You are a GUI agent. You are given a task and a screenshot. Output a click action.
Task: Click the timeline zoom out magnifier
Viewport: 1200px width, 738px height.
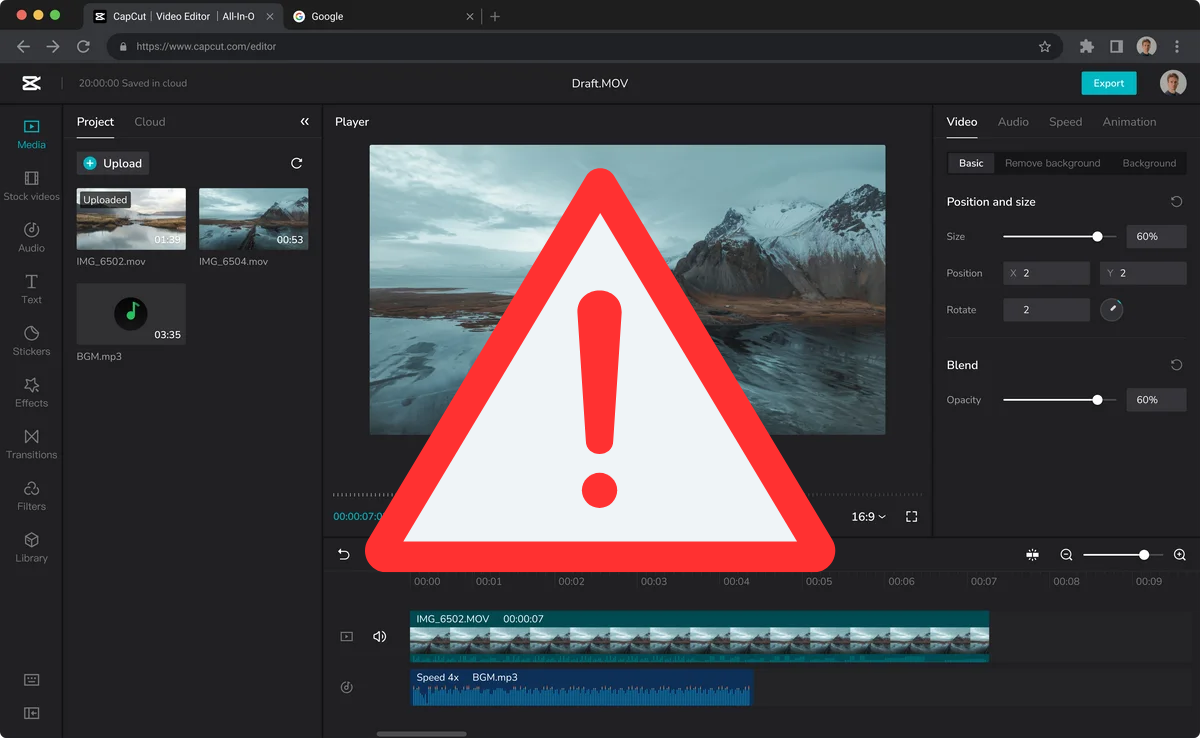(1066, 555)
